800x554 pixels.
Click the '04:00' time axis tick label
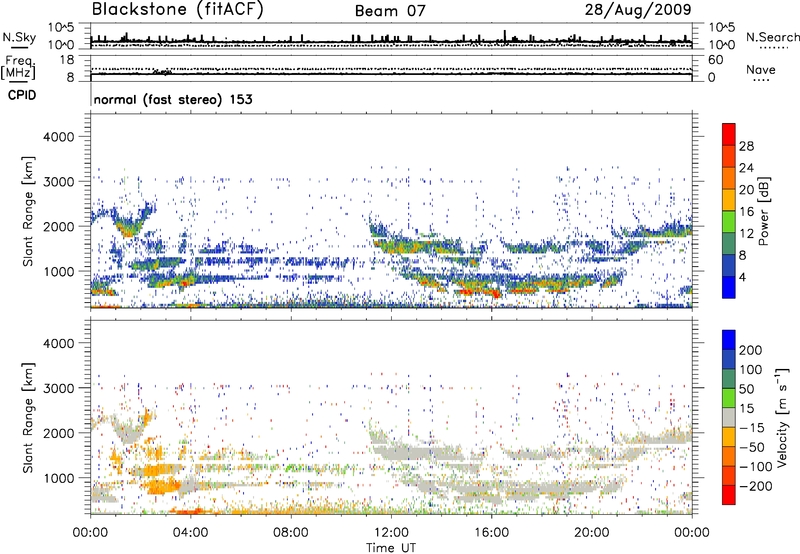(x=190, y=533)
